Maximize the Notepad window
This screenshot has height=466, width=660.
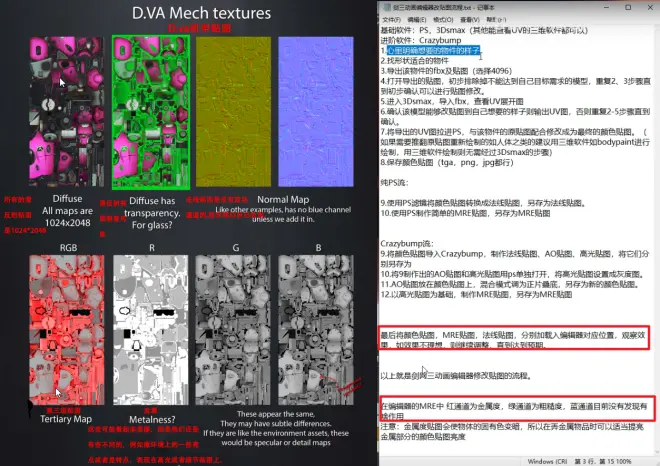tap(628, 7)
